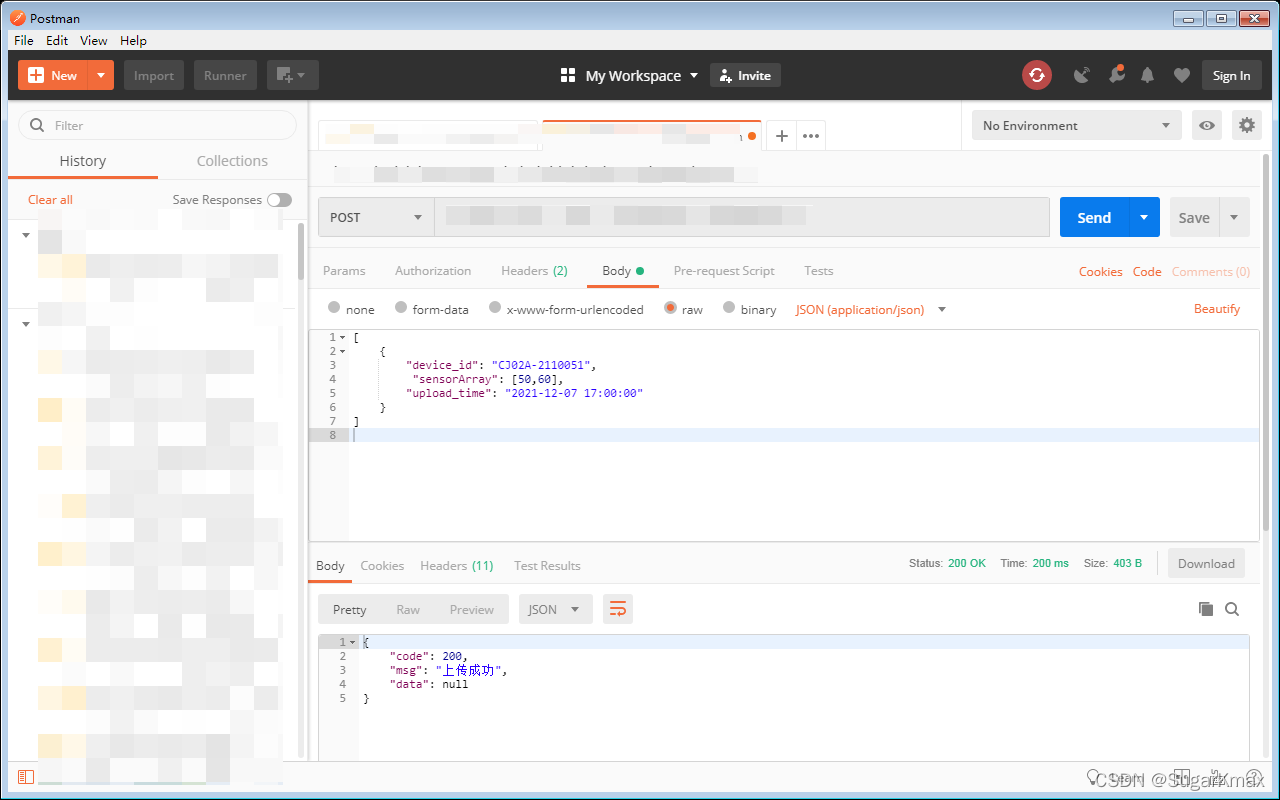The height and width of the screenshot is (800, 1280).
Task: Fold line 2 in request body editor
Action: click(x=343, y=352)
